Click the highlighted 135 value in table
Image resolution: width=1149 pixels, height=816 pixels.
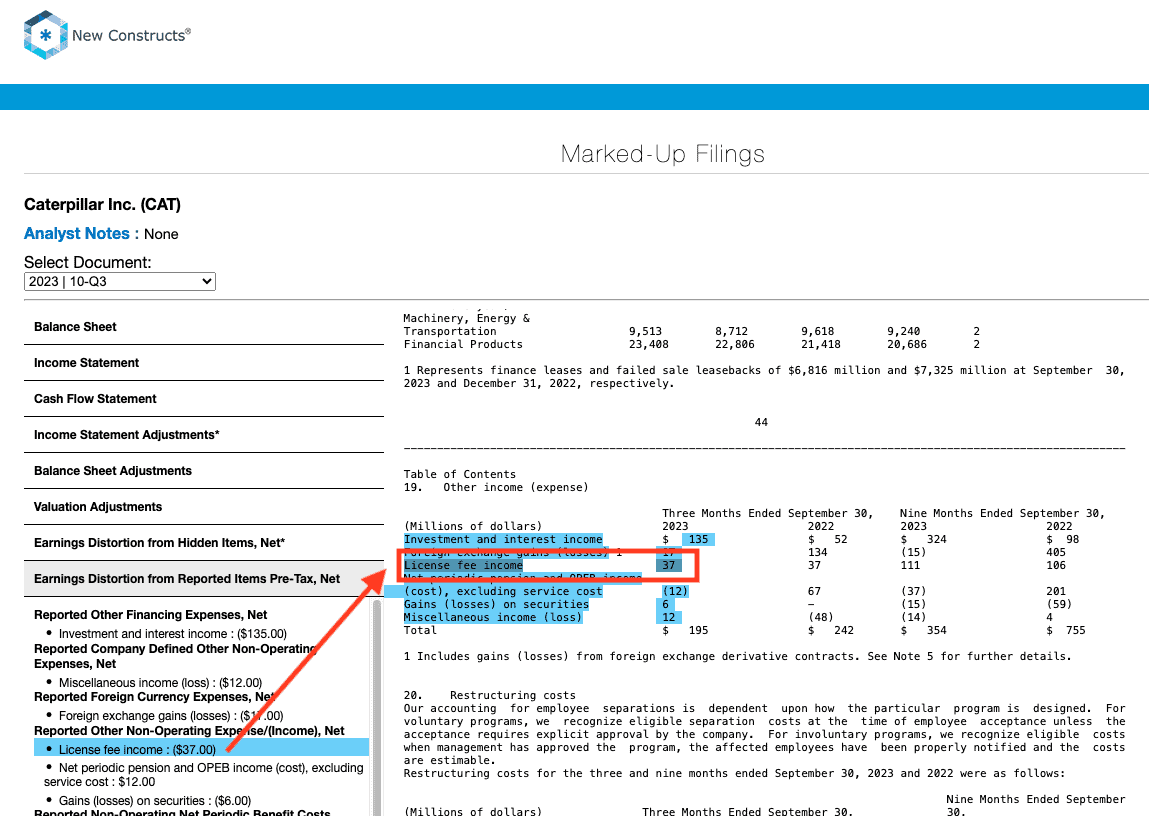point(698,539)
